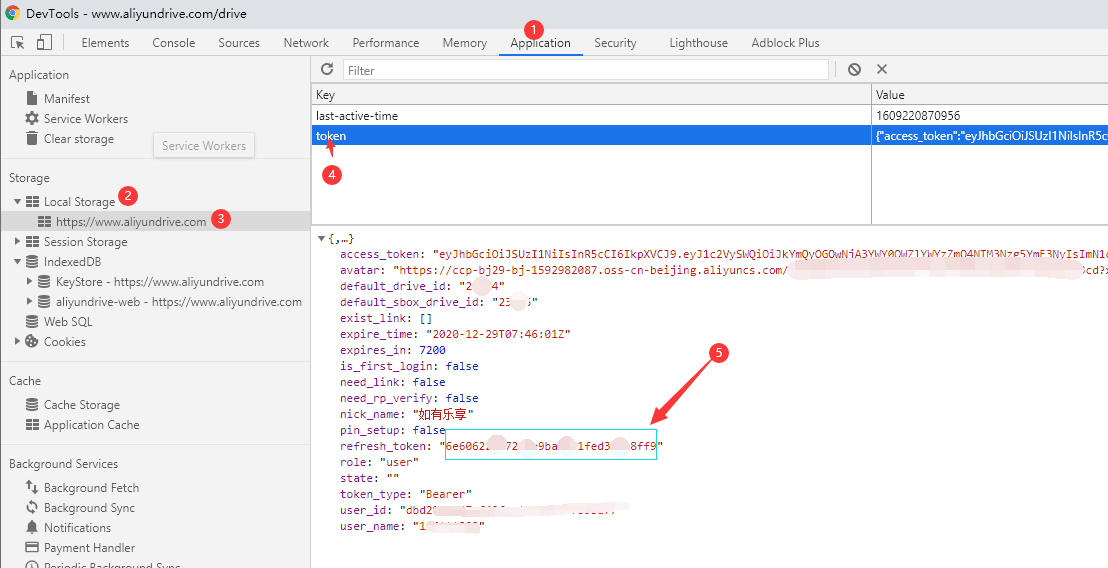The image size is (1108, 568).
Task: Switch to the Network tab
Action: tap(306, 43)
